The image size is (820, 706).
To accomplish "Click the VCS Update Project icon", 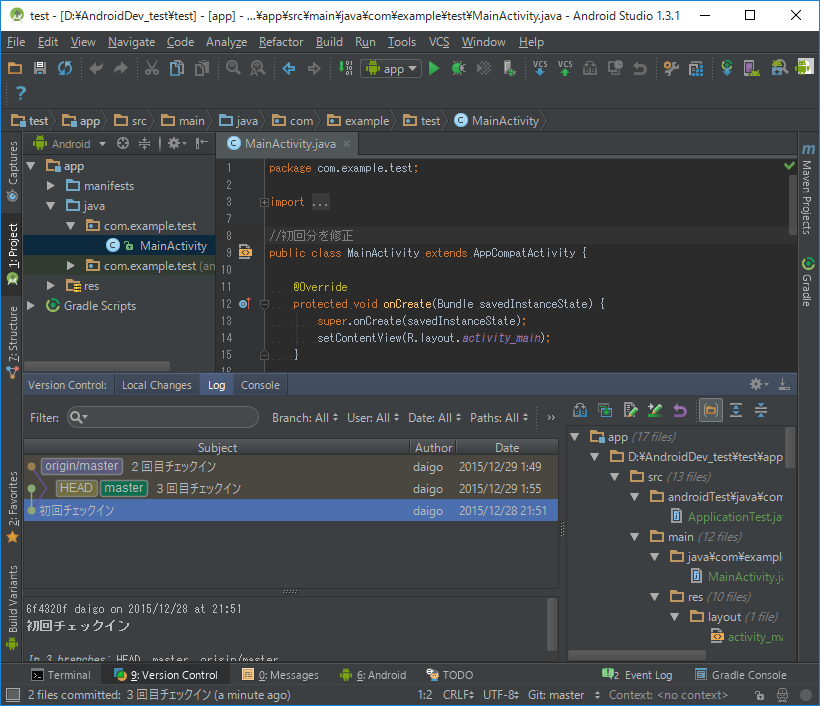I will [x=540, y=68].
